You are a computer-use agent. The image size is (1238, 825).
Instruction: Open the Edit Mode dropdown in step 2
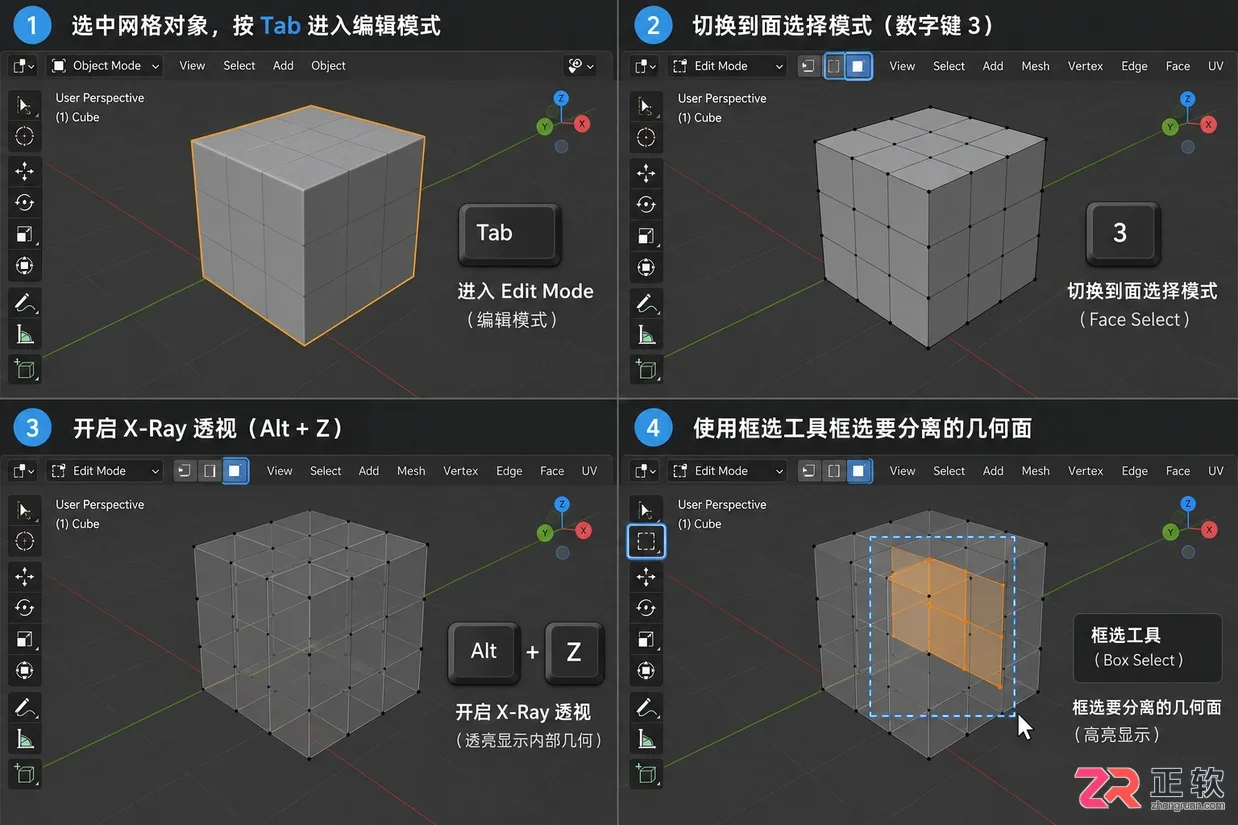[726, 66]
